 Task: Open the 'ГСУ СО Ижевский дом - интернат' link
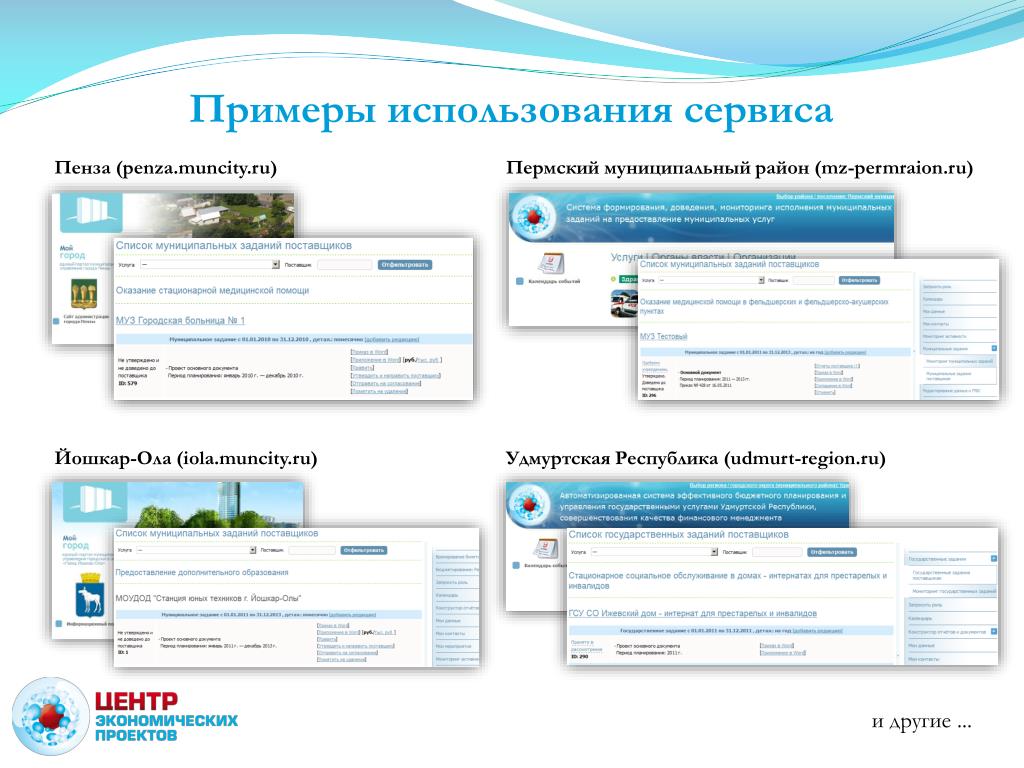point(692,613)
